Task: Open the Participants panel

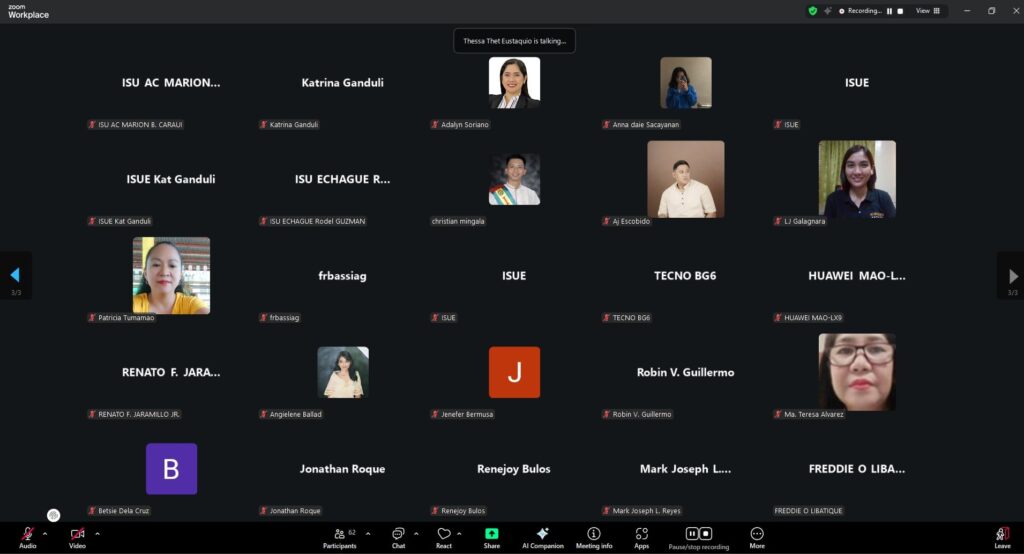Action: pos(340,535)
